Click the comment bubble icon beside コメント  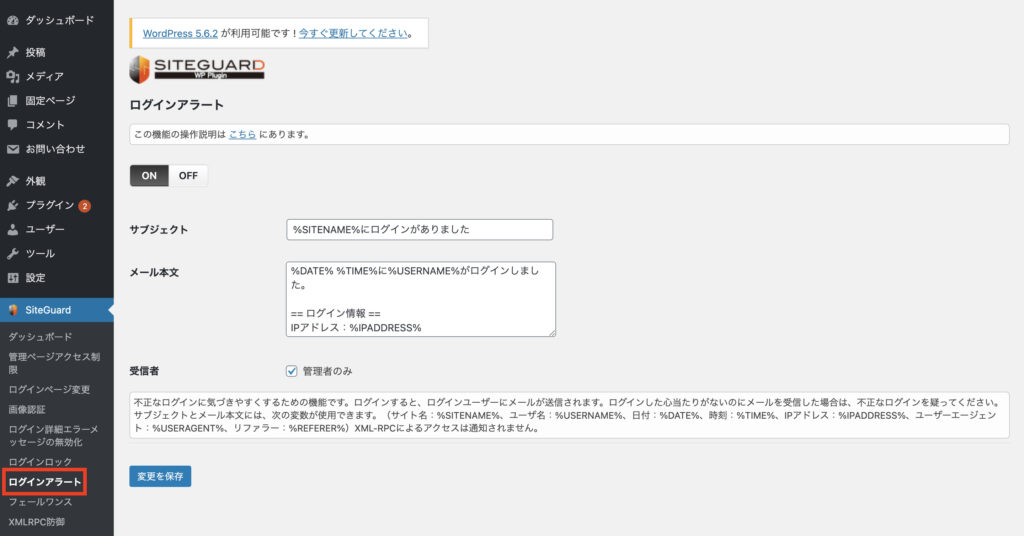(x=12, y=125)
